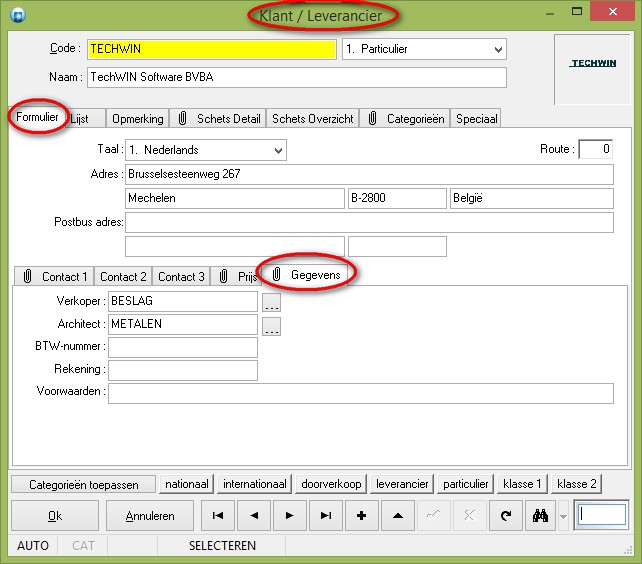Click the postal code field B-2800
This screenshot has width=642, height=564.
click(x=397, y=198)
